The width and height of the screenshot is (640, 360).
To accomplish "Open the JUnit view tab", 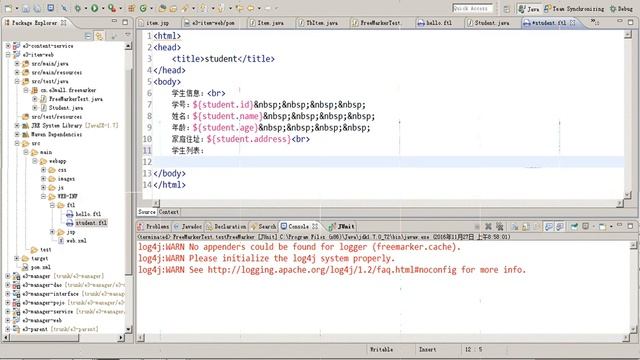I will [x=342, y=226].
